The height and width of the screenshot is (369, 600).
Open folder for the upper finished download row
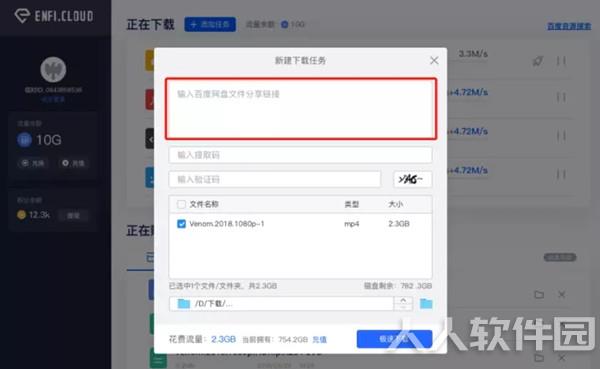(539, 295)
